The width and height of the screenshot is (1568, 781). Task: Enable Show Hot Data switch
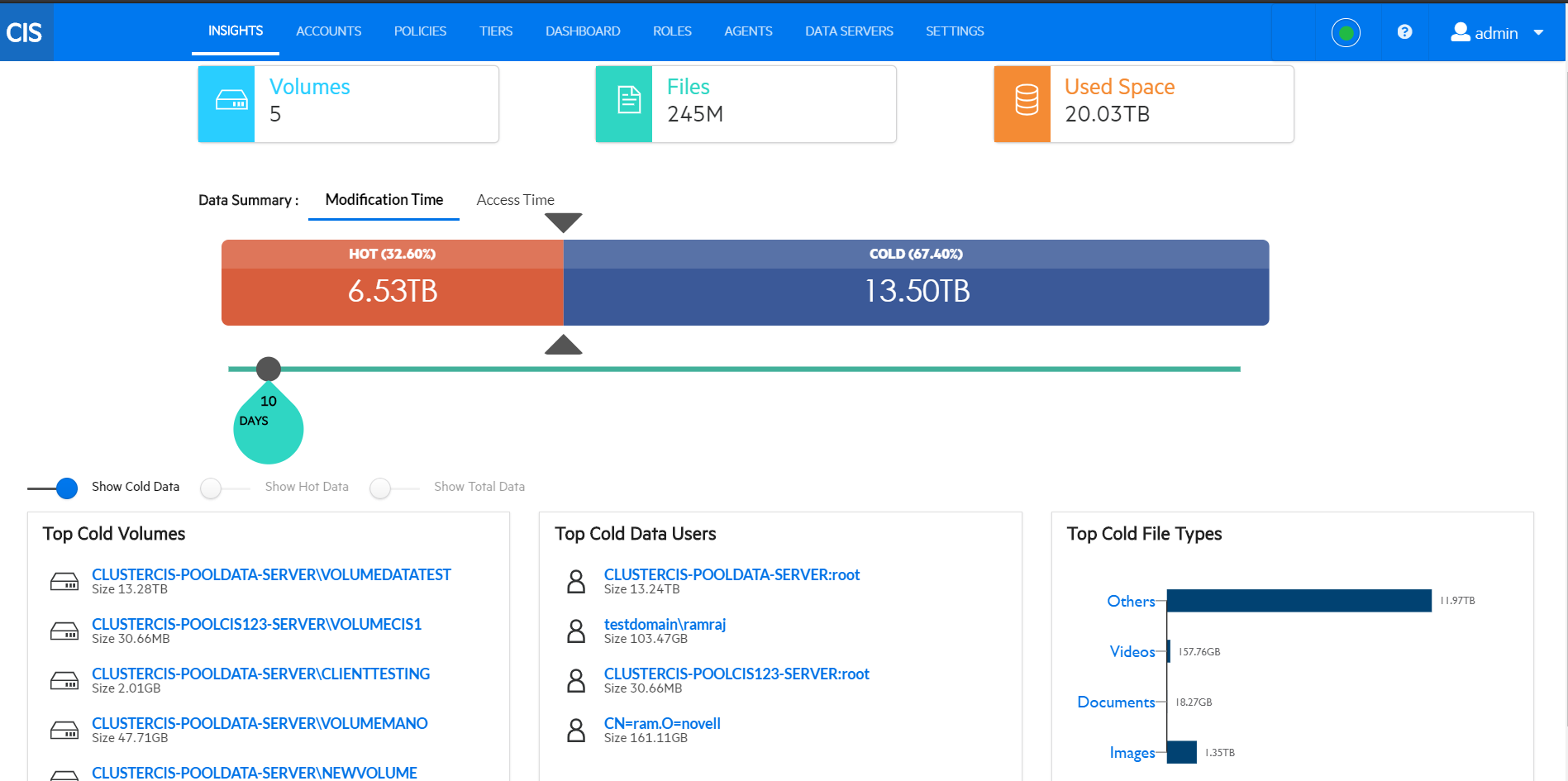pyautogui.click(x=224, y=488)
